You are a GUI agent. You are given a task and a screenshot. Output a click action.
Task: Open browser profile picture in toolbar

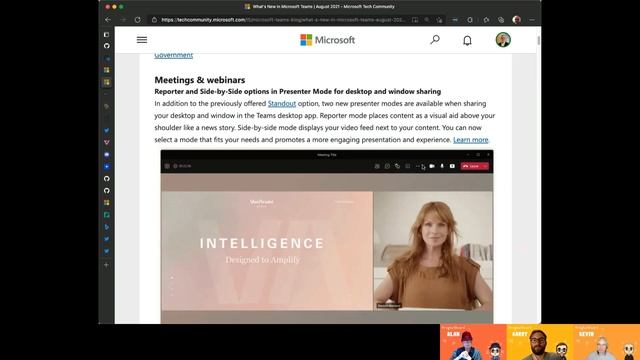516,20
